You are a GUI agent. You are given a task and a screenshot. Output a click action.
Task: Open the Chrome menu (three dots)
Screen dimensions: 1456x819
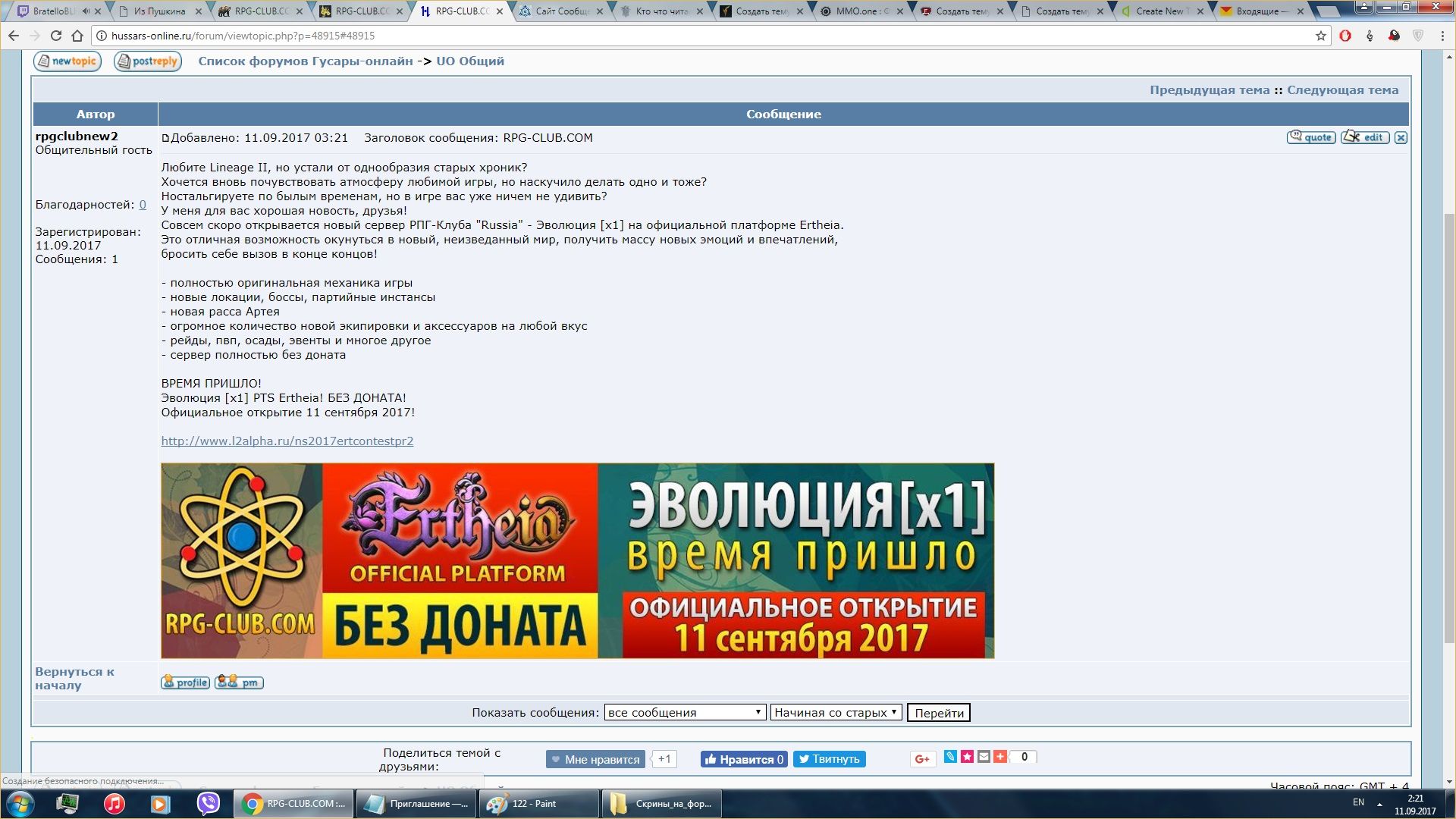(1442, 36)
